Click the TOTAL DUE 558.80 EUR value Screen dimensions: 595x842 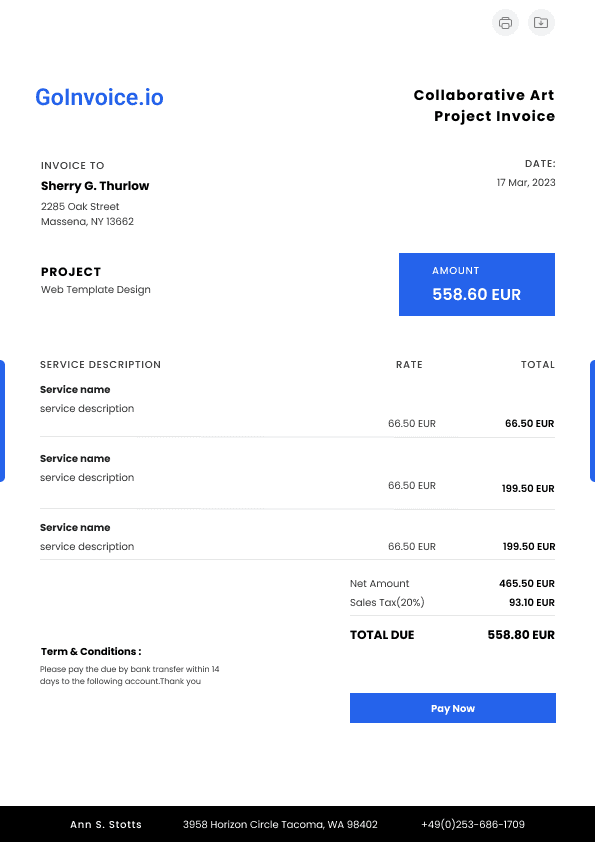click(521, 635)
